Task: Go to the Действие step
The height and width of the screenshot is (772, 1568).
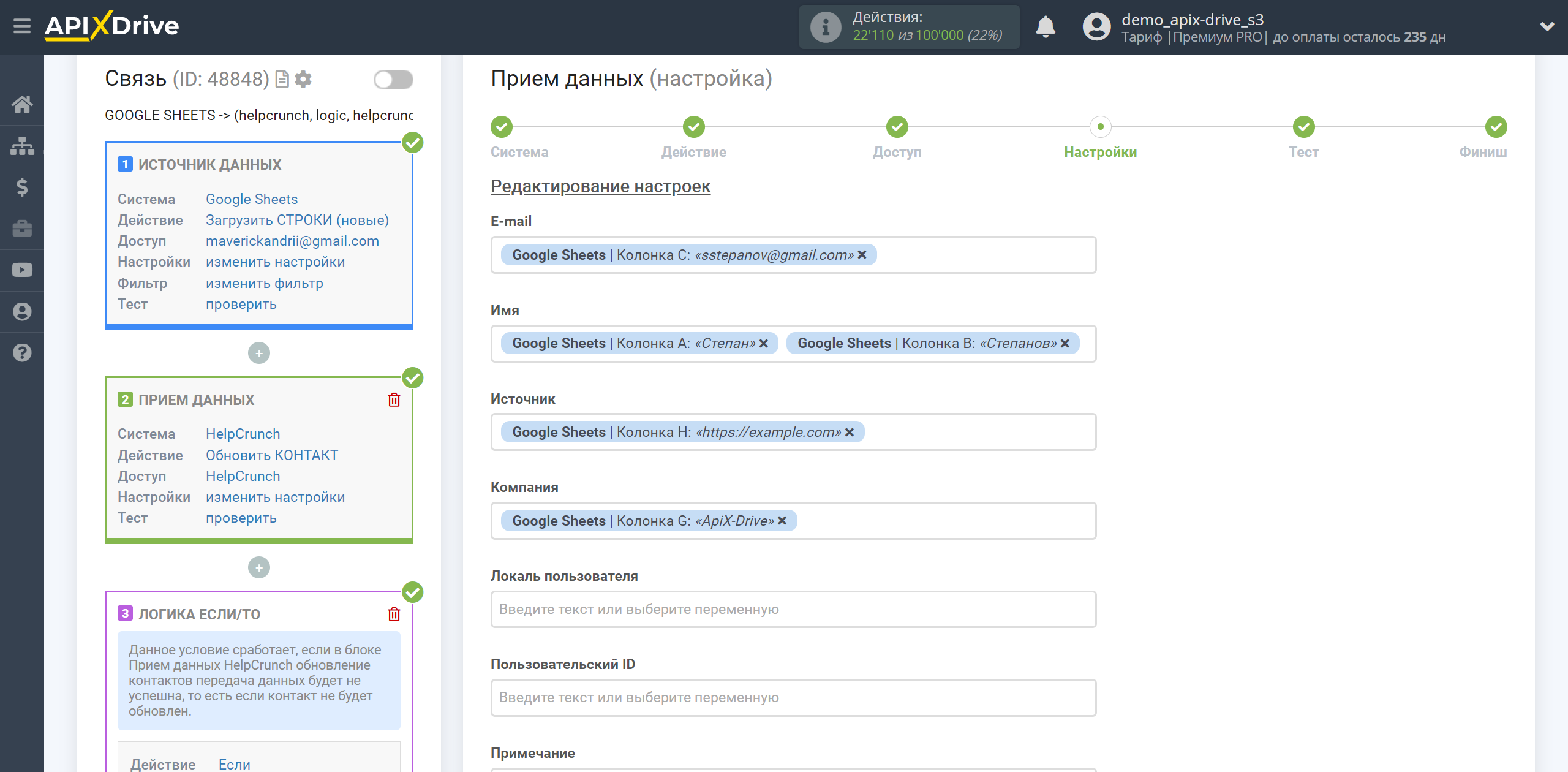Action: [694, 127]
